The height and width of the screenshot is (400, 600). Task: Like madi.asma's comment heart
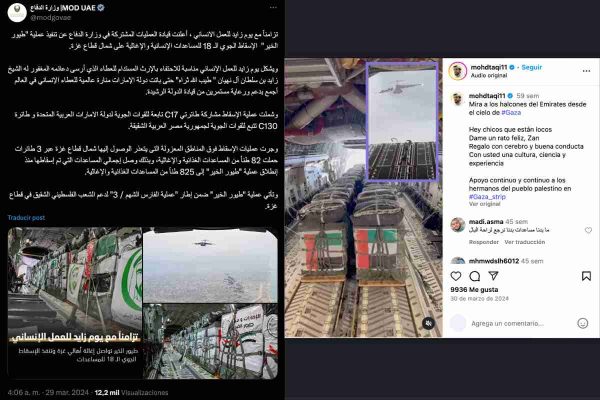[x=588, y=230]
